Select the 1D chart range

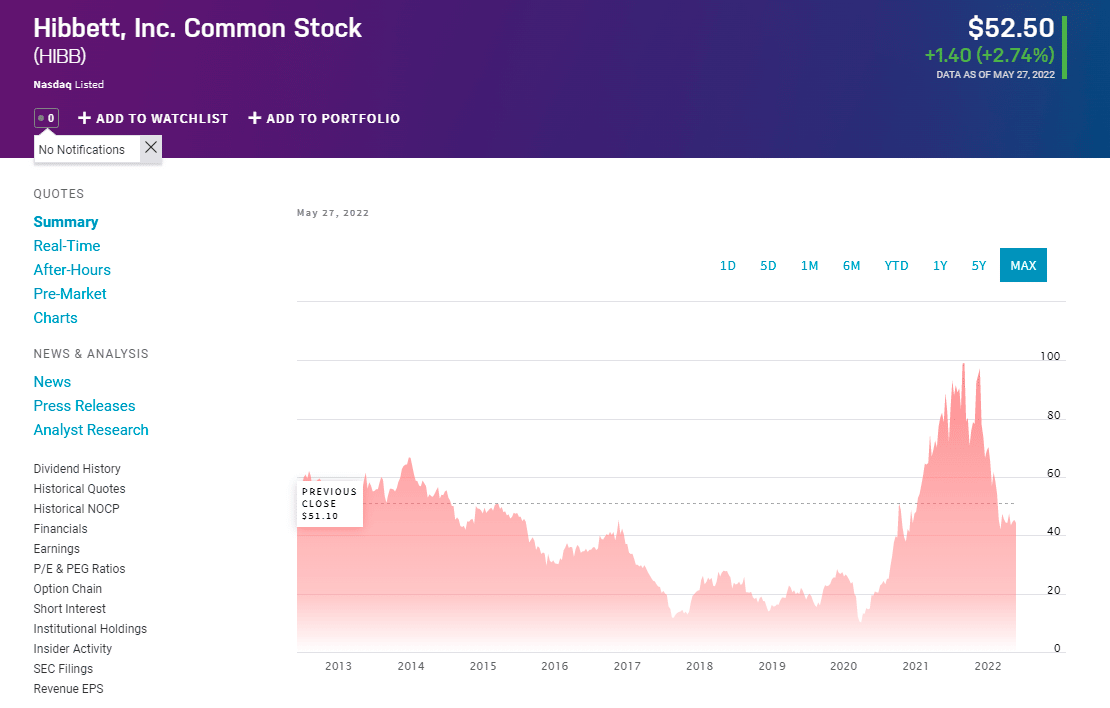click(x=728, y=266)
